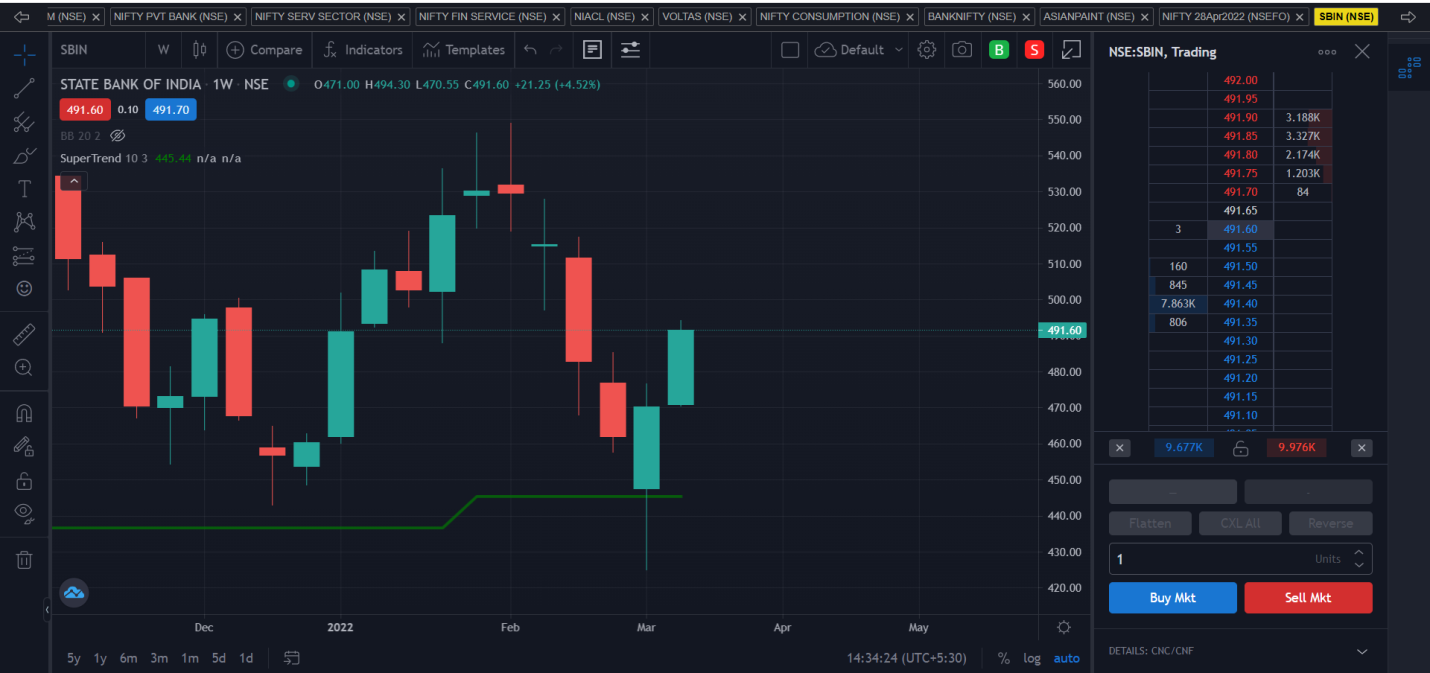This screenshot has width=1430, height=673.
Task: Click the Buy Mkt button
Action: click(1172, 598)
